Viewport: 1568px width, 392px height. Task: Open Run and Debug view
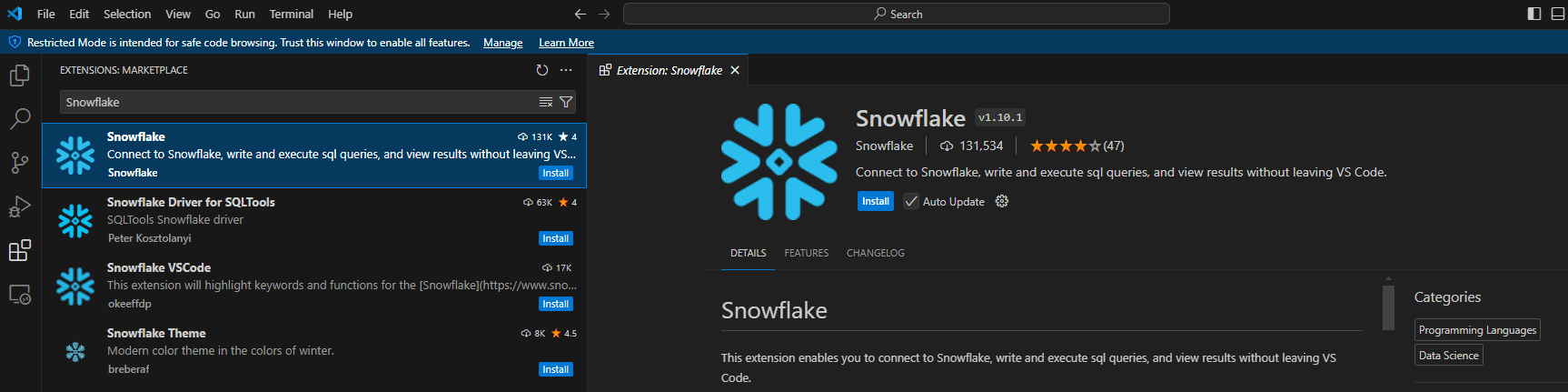19,206
